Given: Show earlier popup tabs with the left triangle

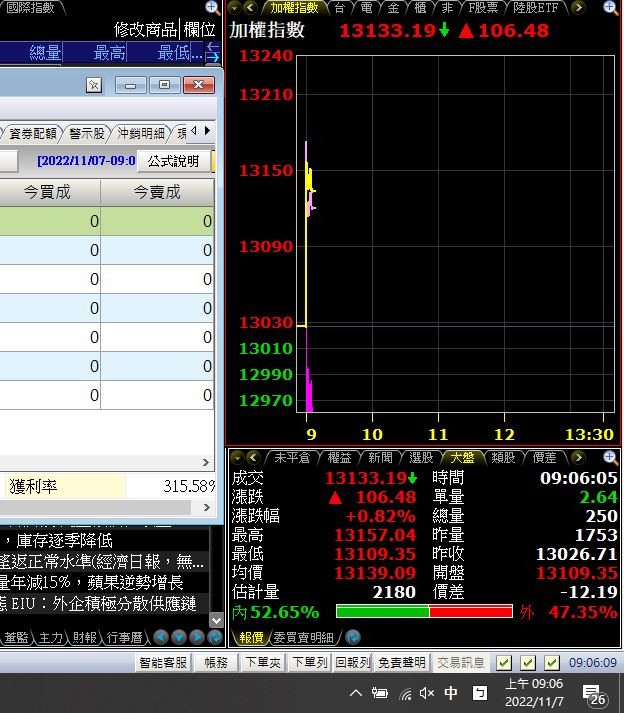Looking at the screenshot, I should click(194, 131).
